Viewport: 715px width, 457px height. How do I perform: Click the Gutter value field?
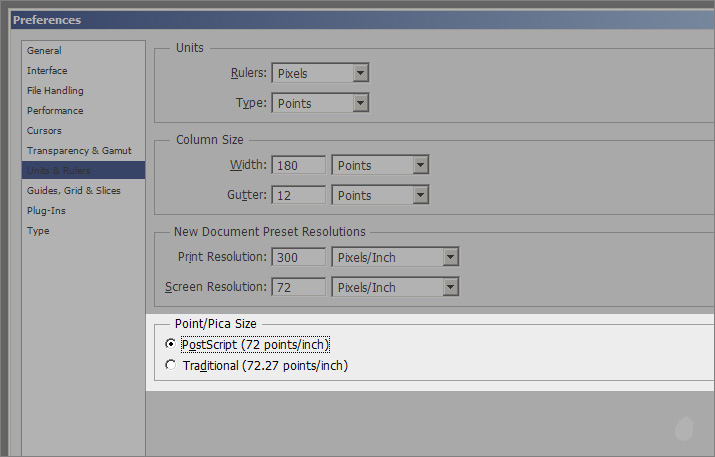pos(297,195)
